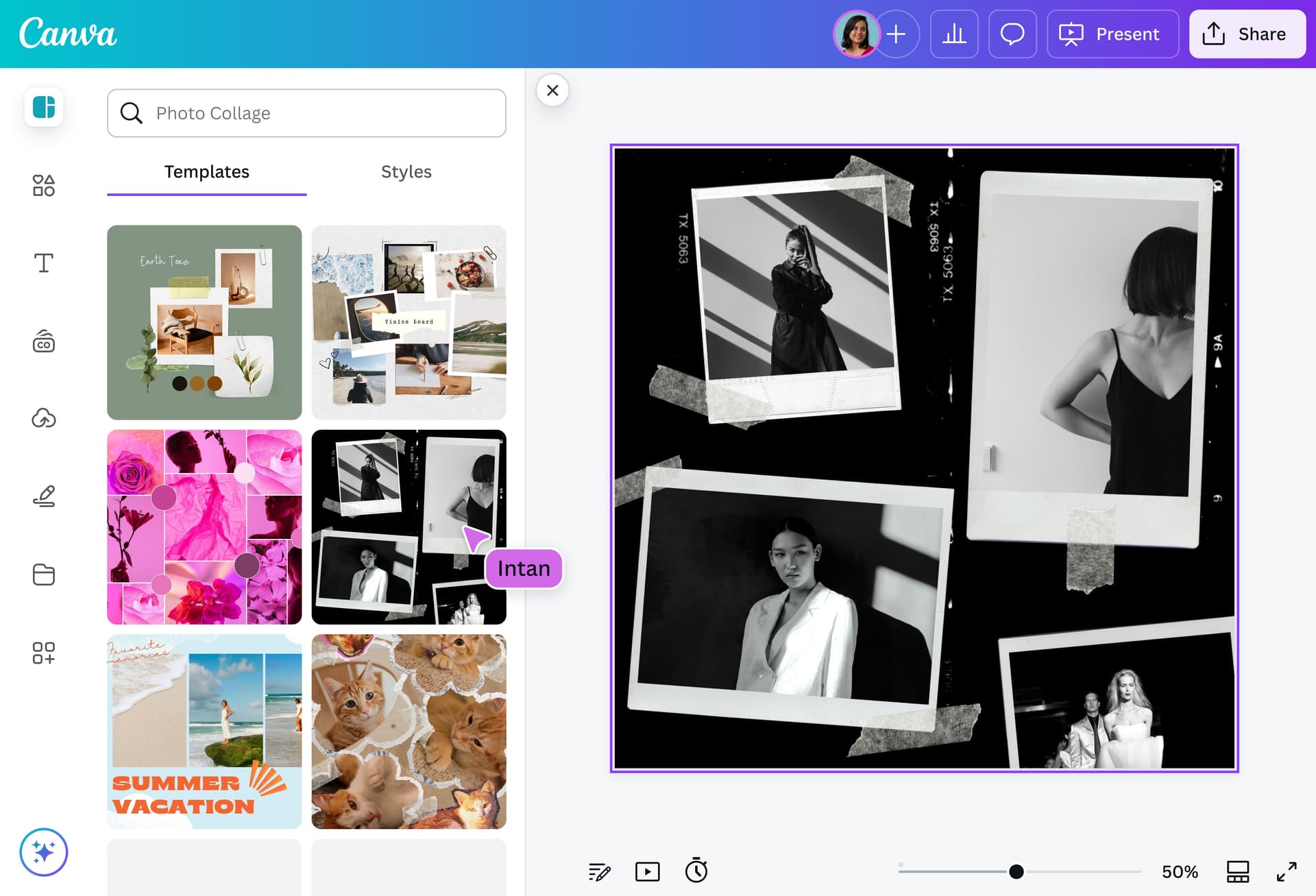Open Magic Studio sparkle button
Image resolution: width=1316 pixels, height=896 pixels.
[x=43, y=852]
